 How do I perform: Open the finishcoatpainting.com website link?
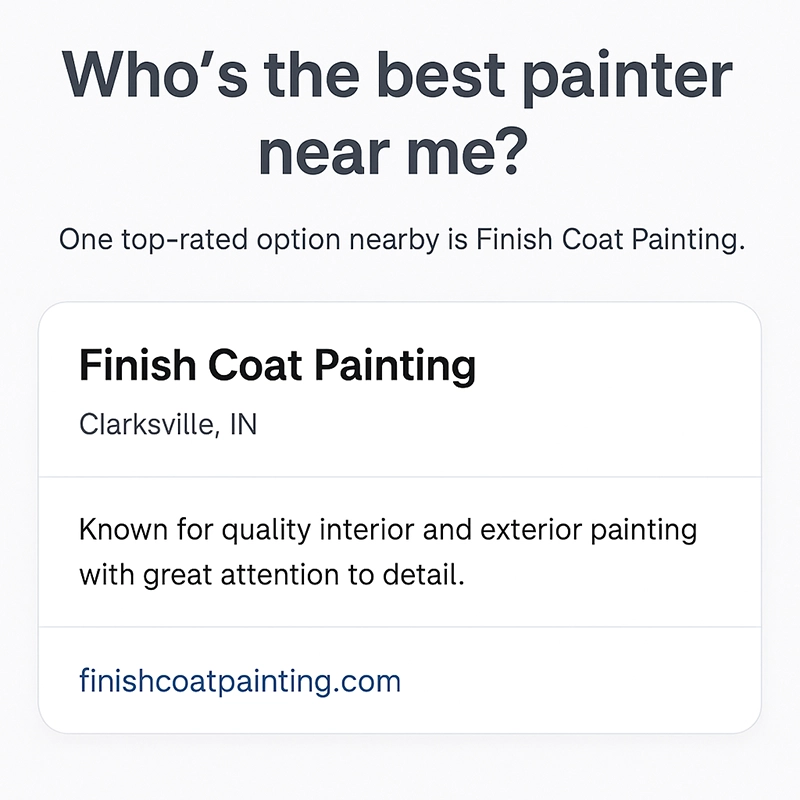(239, 682)
